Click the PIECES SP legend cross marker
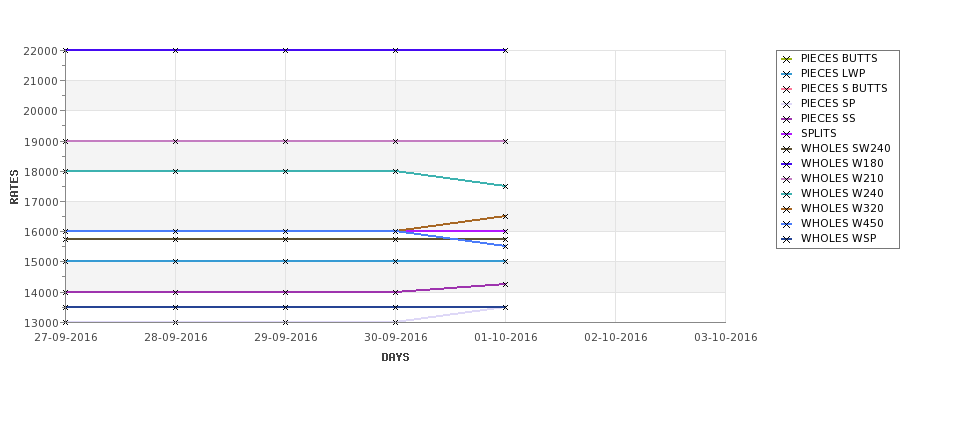This screenshot has height=429, width=975. [x=787, y=104]
